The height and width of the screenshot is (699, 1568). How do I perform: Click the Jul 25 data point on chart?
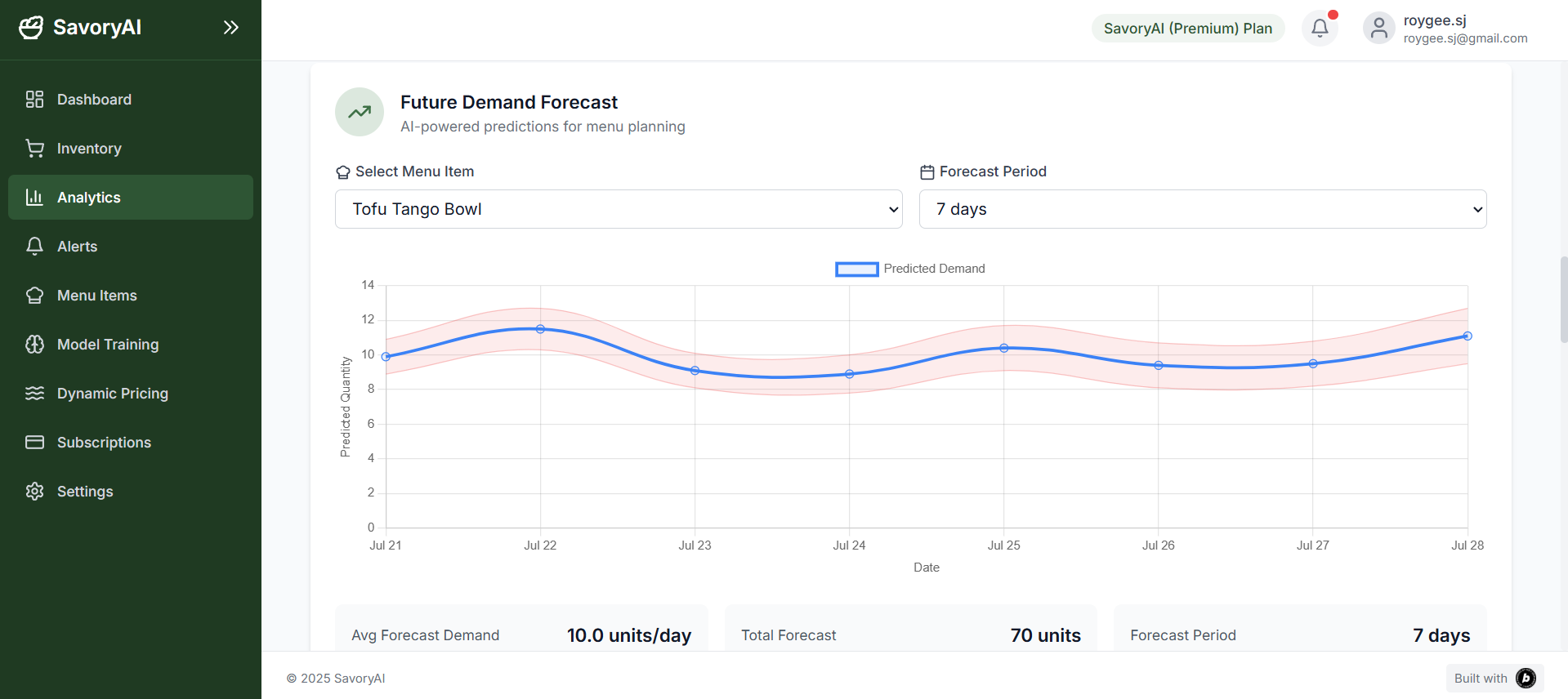coord(1004,348)
